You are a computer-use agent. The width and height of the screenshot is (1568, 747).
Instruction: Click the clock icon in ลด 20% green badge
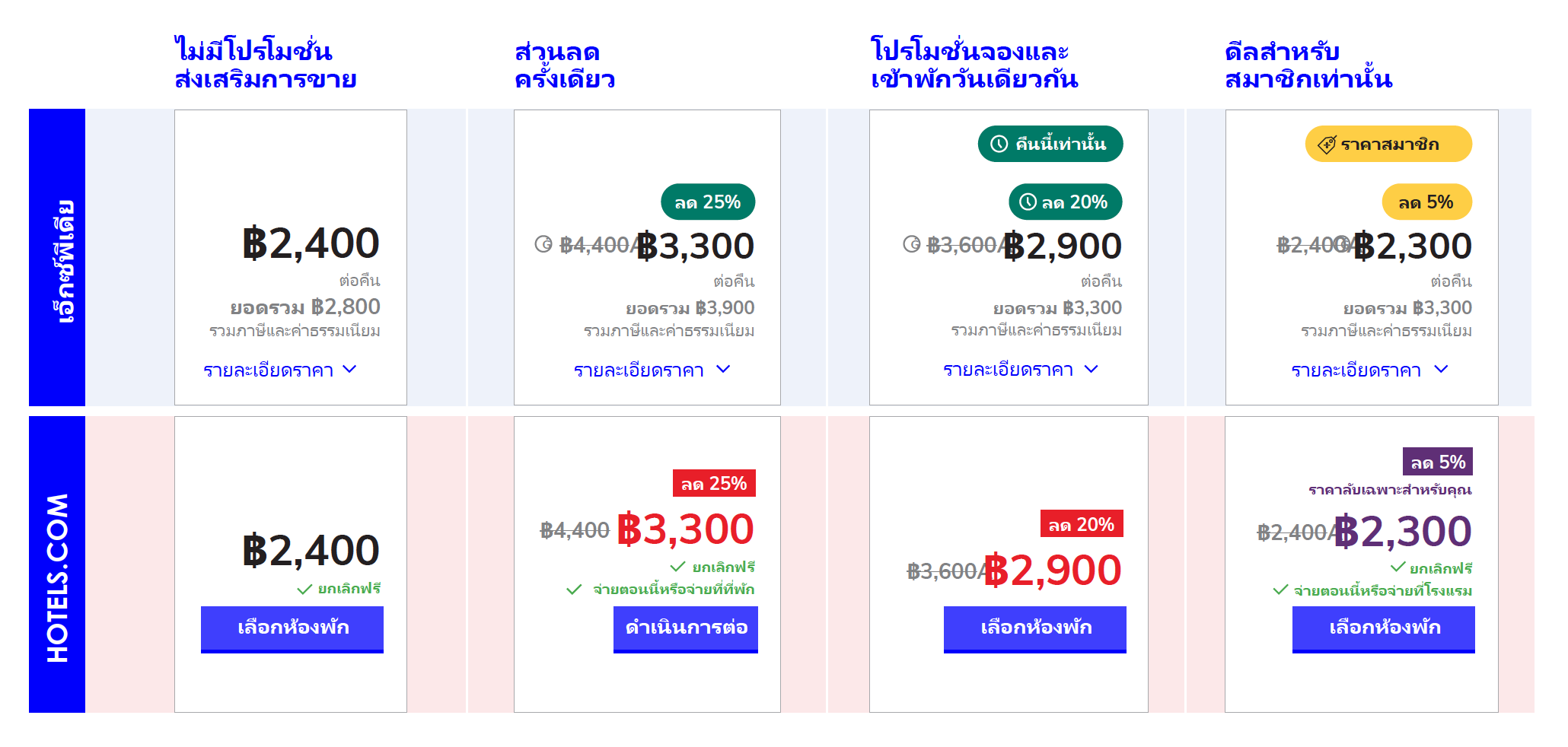pos(1028,202)
